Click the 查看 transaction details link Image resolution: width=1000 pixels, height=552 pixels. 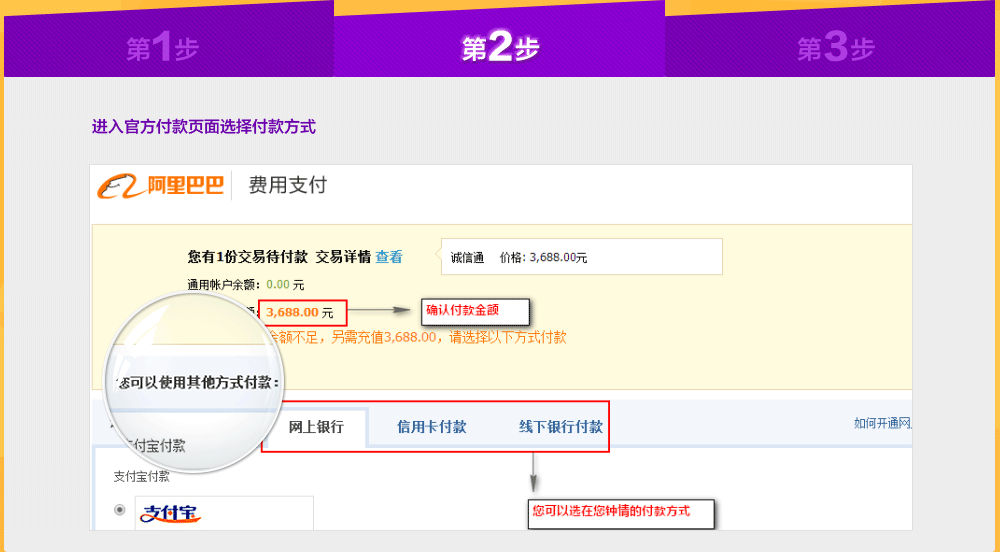pos(389,257)
